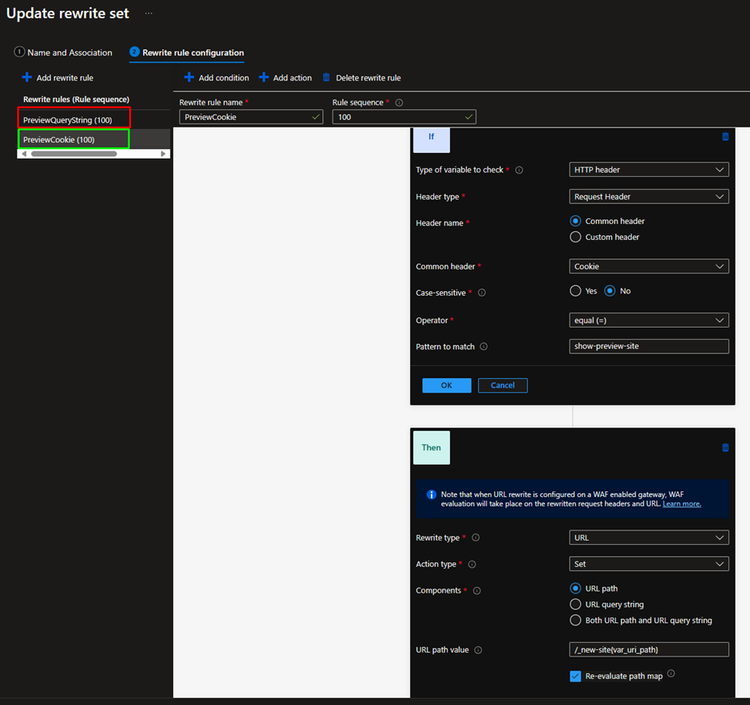Open the Learn more link

pyautogui.click(x=681, y=504)
